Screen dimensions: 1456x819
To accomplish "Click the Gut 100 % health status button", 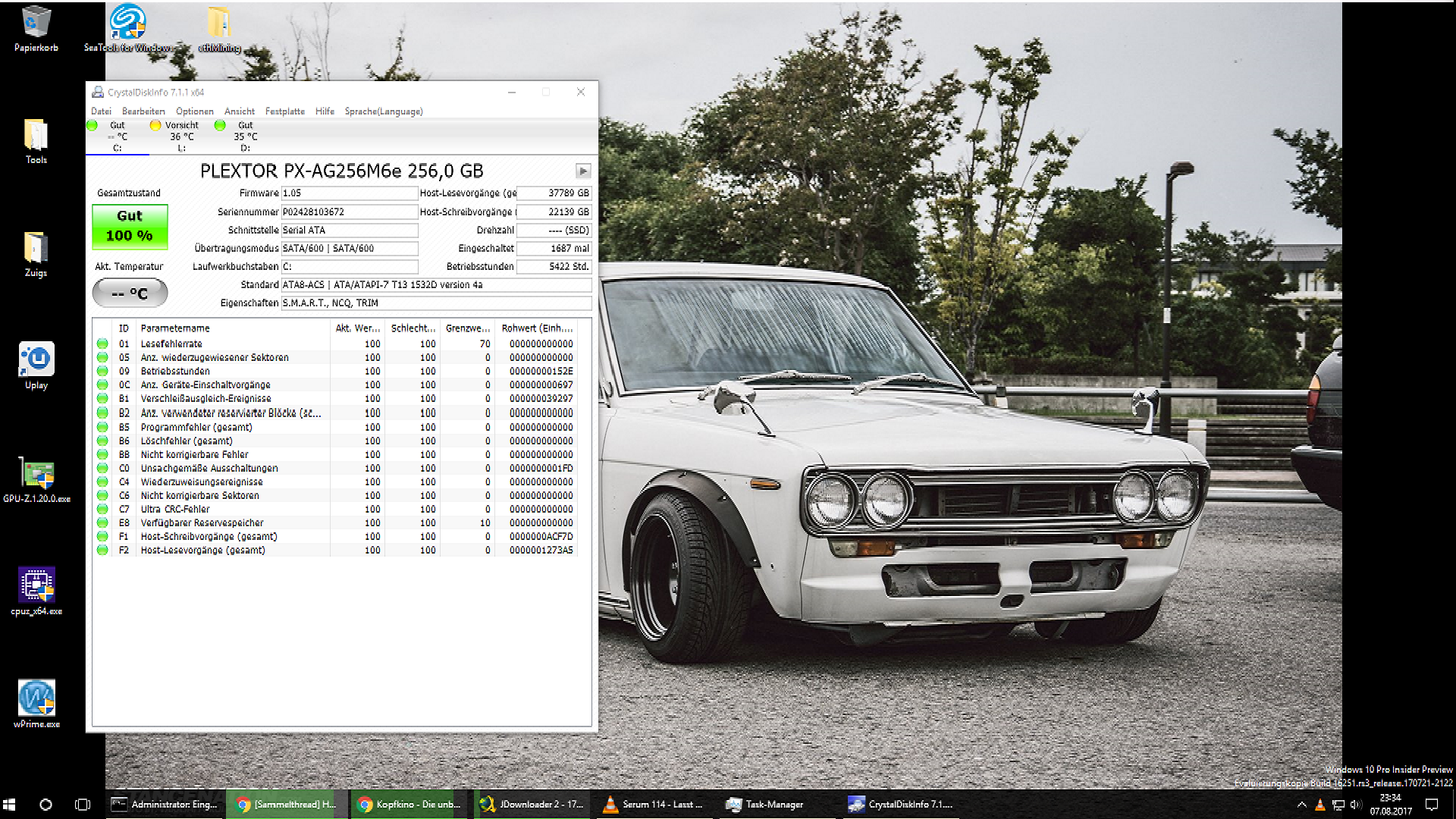I will tap(130, 226).
